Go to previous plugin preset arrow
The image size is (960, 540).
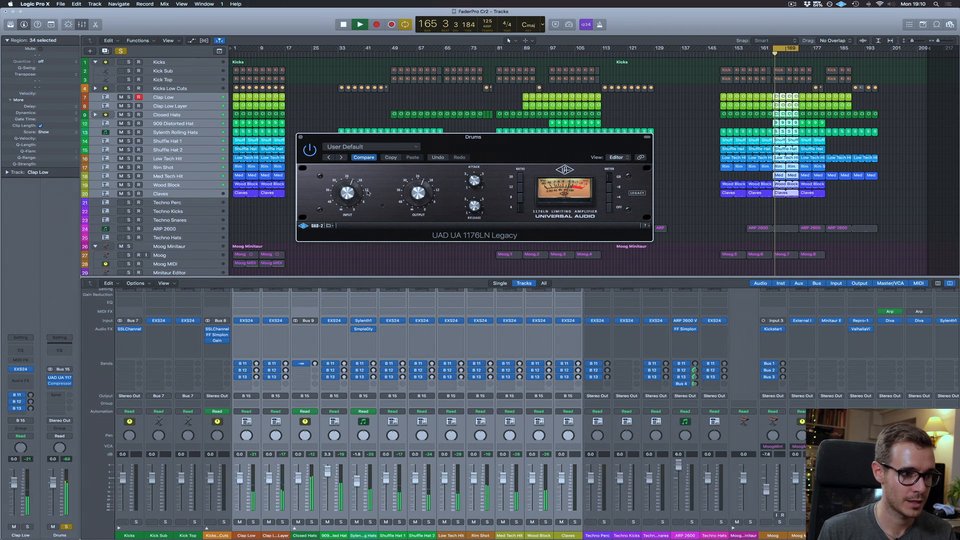pyautogui.click(x=329, y=157)
